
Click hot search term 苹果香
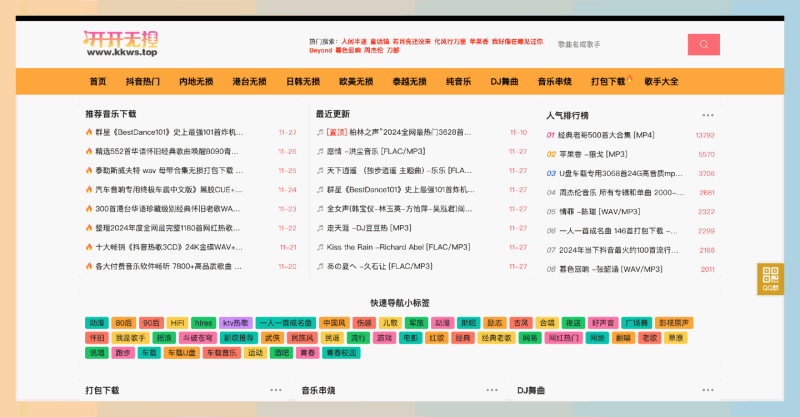pos(479,42)
